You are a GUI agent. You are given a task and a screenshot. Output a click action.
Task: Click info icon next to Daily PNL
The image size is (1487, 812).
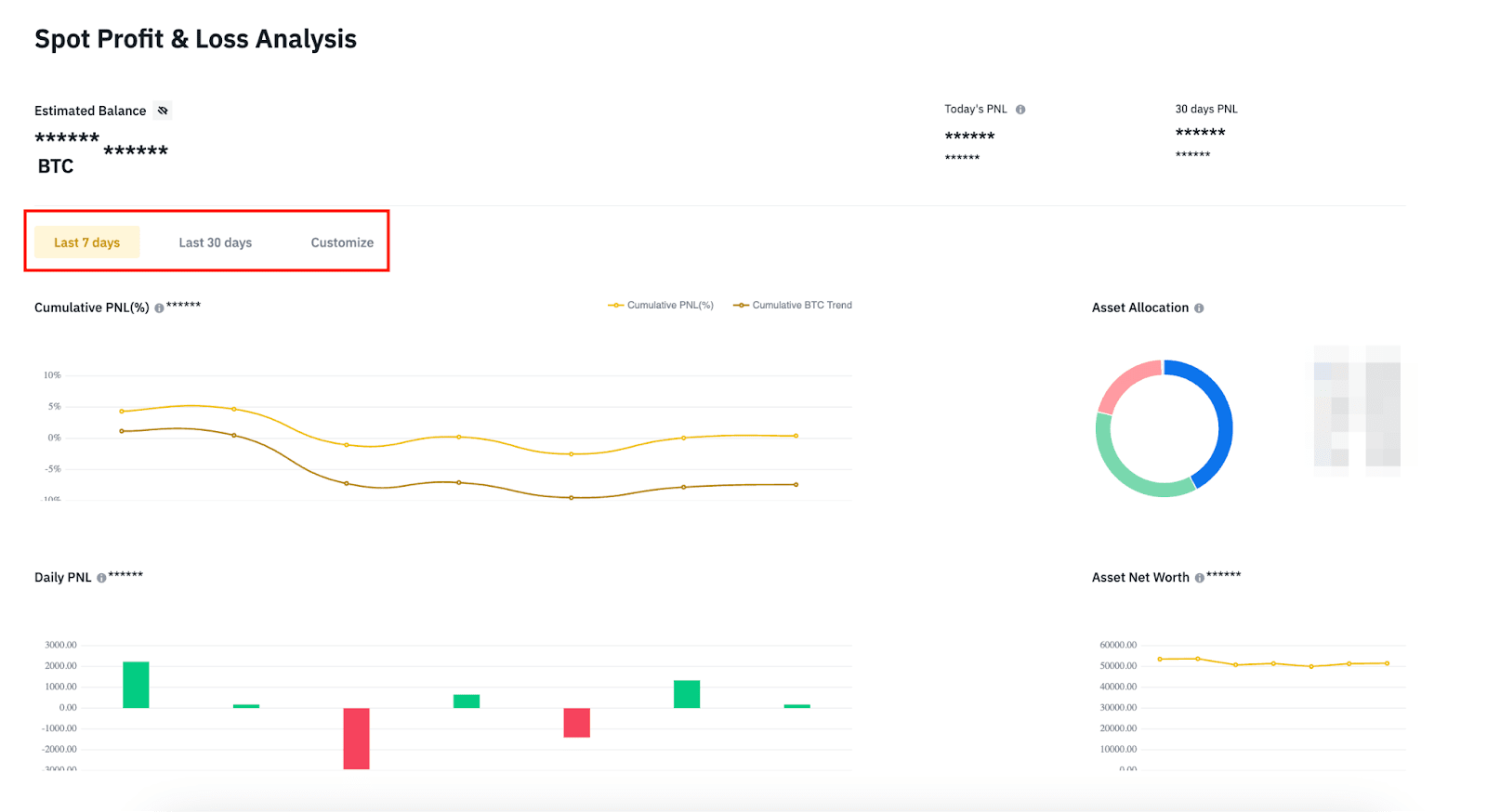(x=101, y=578)
